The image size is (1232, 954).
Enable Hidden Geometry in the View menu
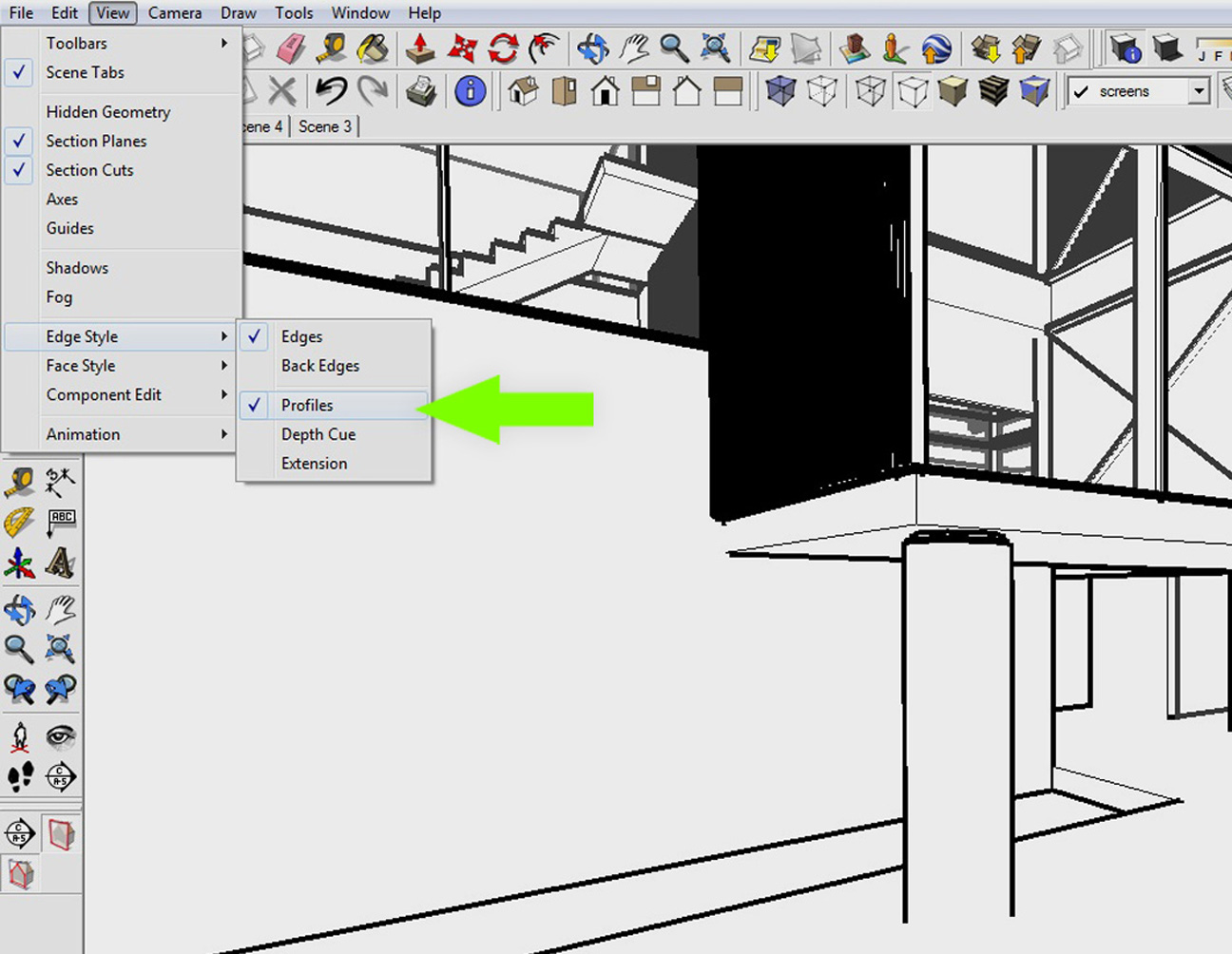click(107, 111)
